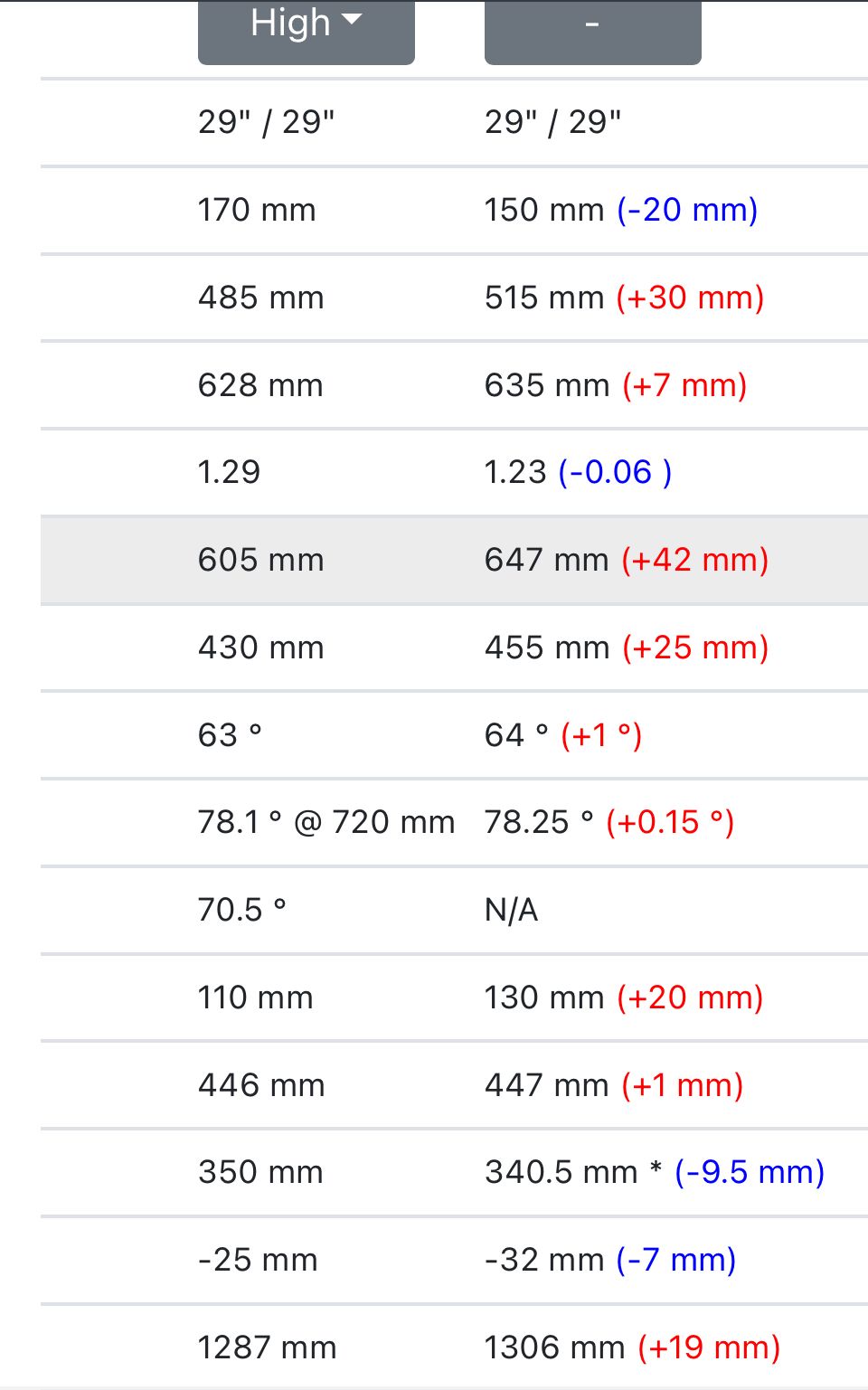Click the 78.1° @ 720 mm value
868x1390 pixels.
coord(325,822)
